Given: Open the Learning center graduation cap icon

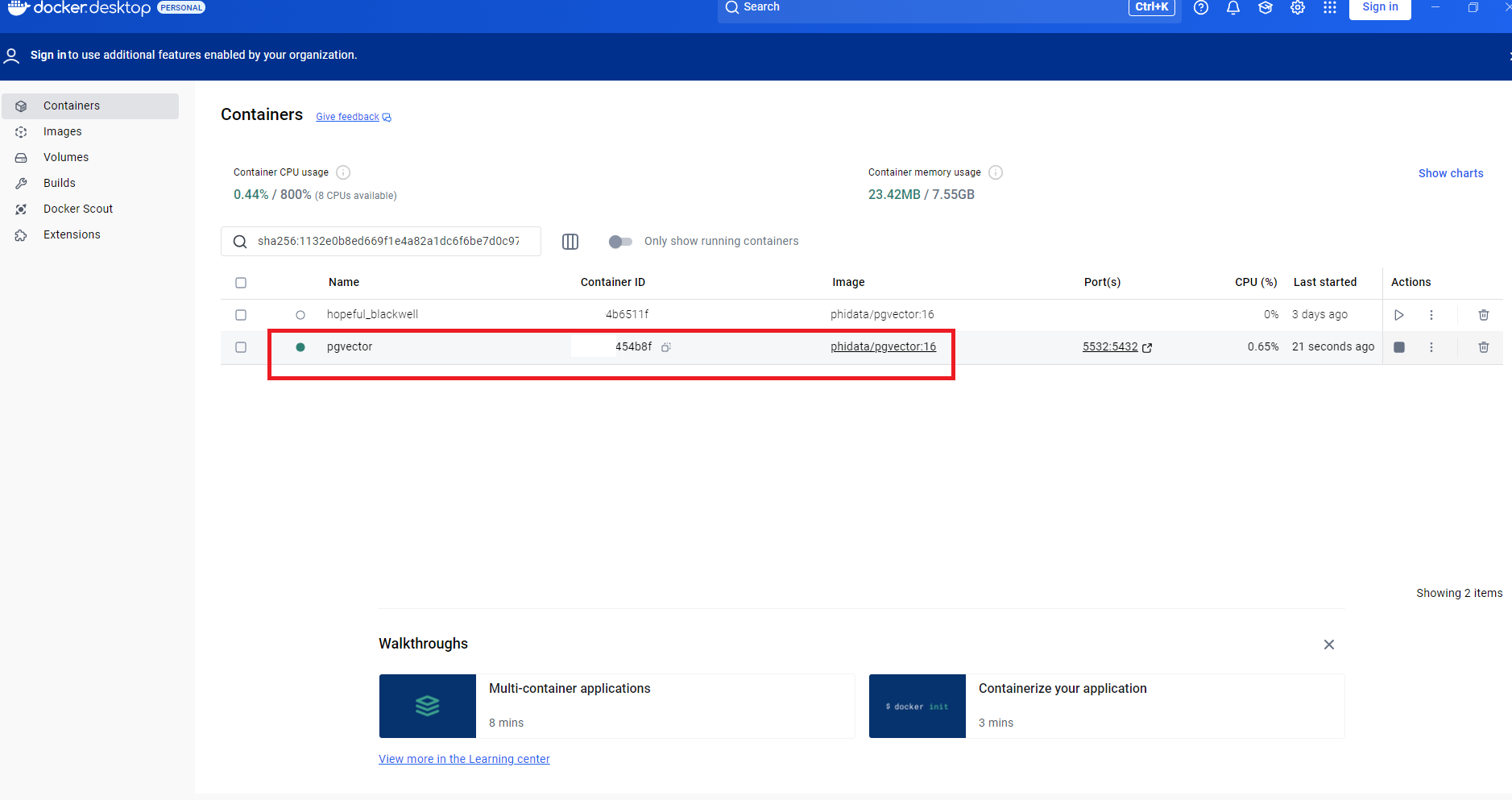Looking at the screenshot, I should 1265,8.
